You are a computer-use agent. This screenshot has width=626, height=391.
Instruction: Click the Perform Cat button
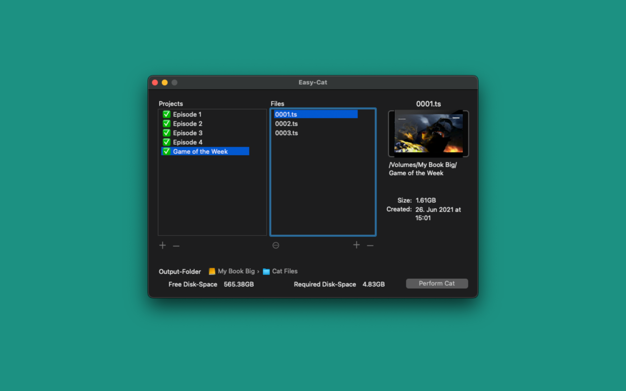coord(437,283)
